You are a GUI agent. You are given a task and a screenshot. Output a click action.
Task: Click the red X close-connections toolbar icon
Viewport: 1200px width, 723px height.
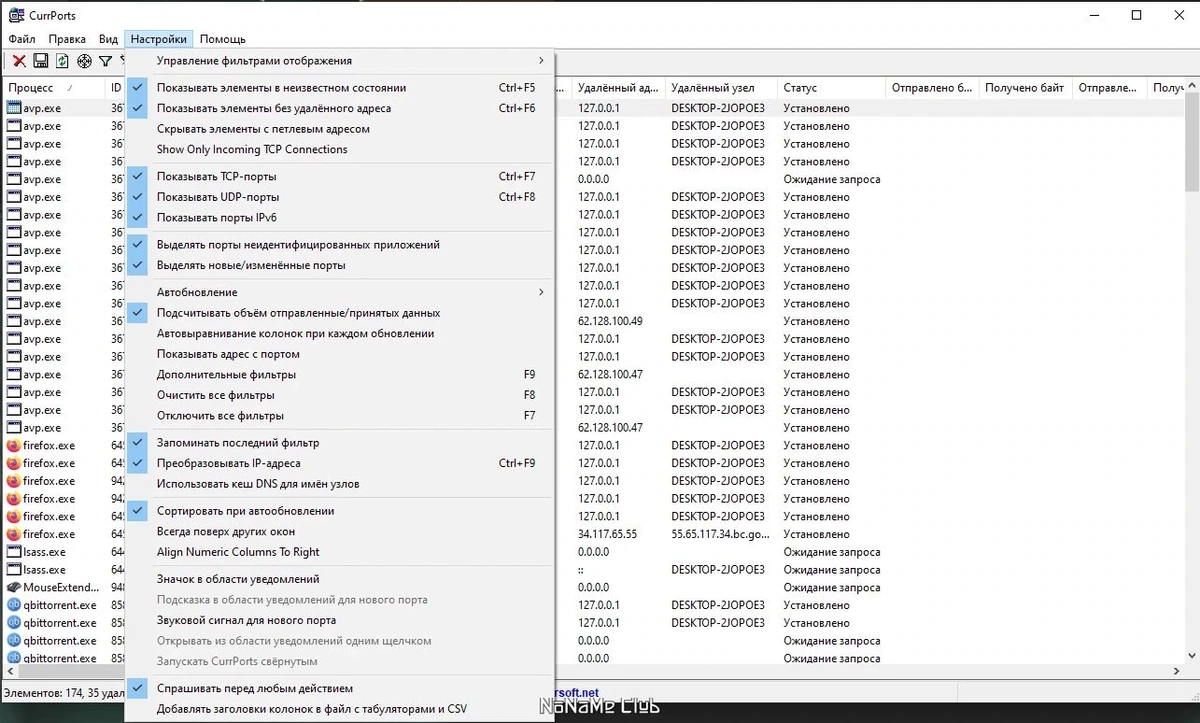[x=19, y=62]
